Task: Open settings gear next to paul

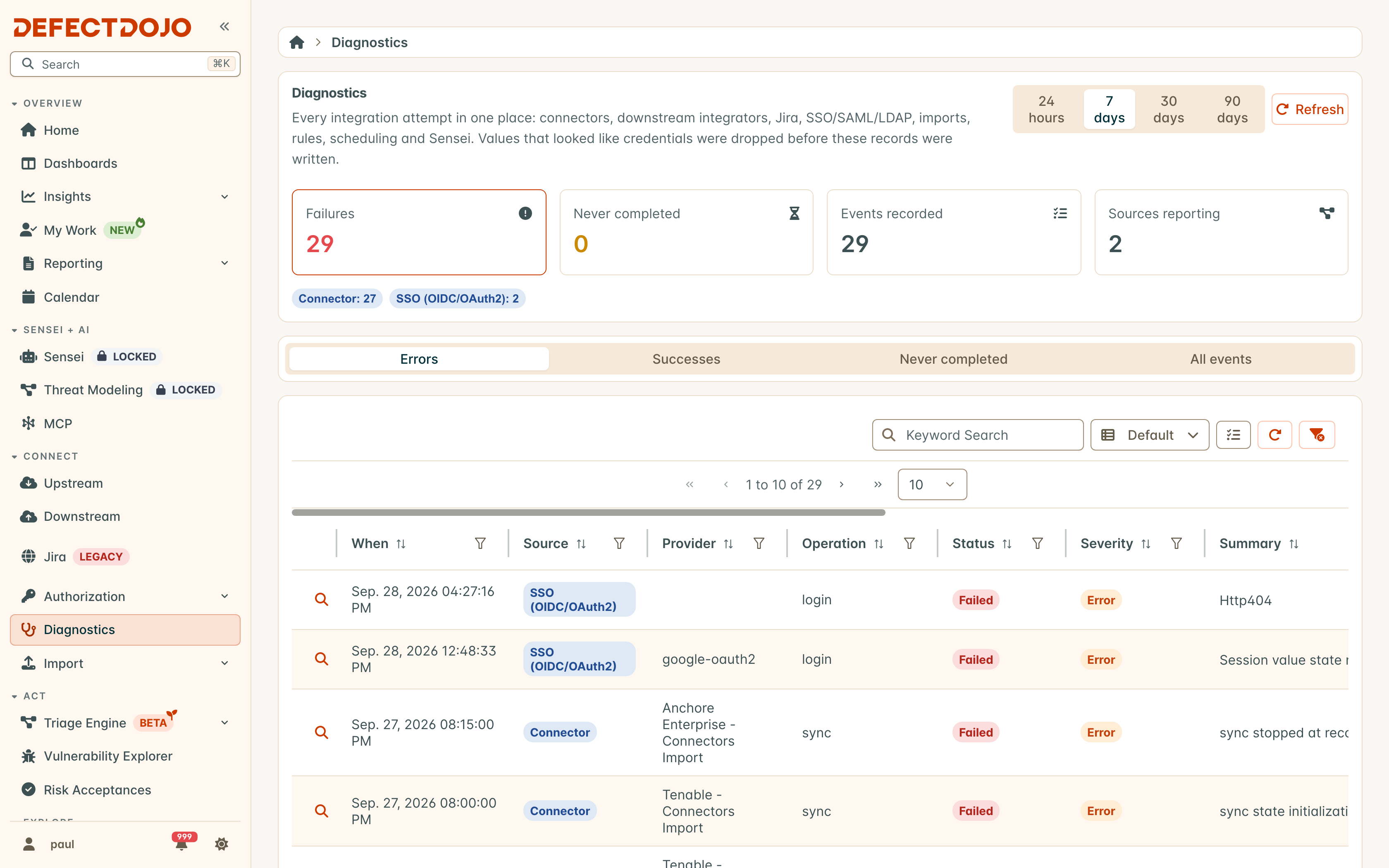Action: coord(222,844)
